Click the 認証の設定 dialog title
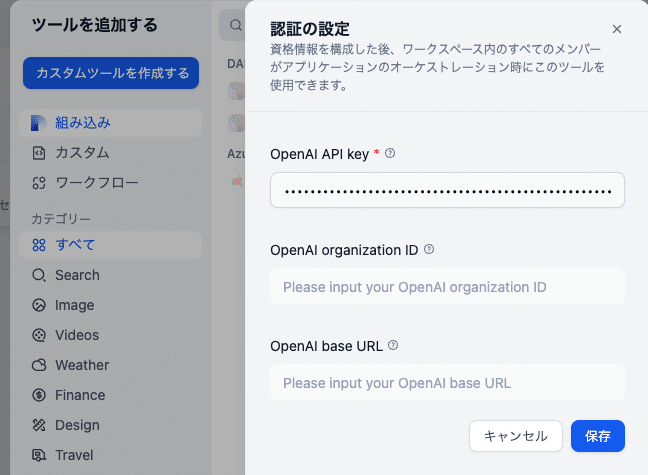The image size is (648, 475). click(x=310, y=29)
